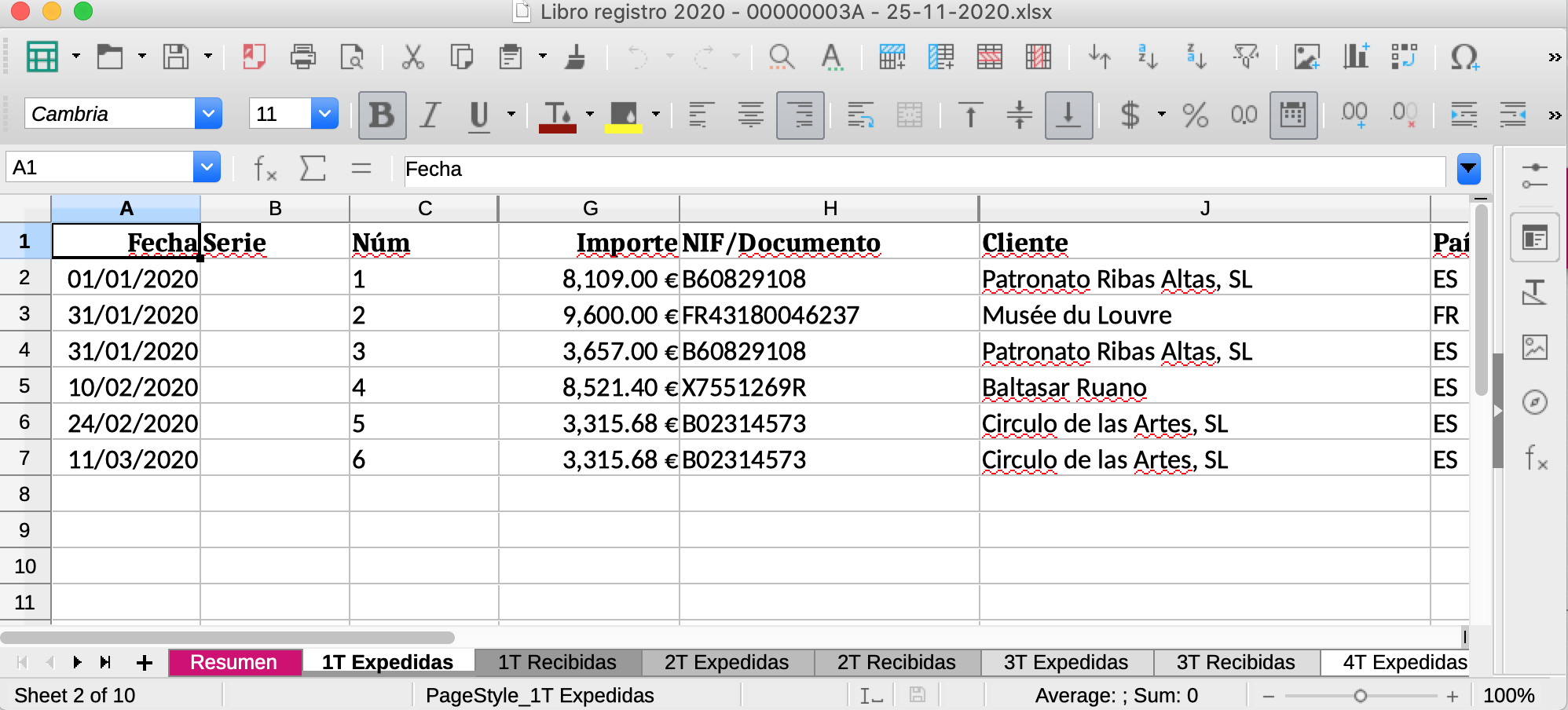The height and width of the screenshot is (710, 1568).
Task: Open the font name dropdown
Action: click(208, 113)
